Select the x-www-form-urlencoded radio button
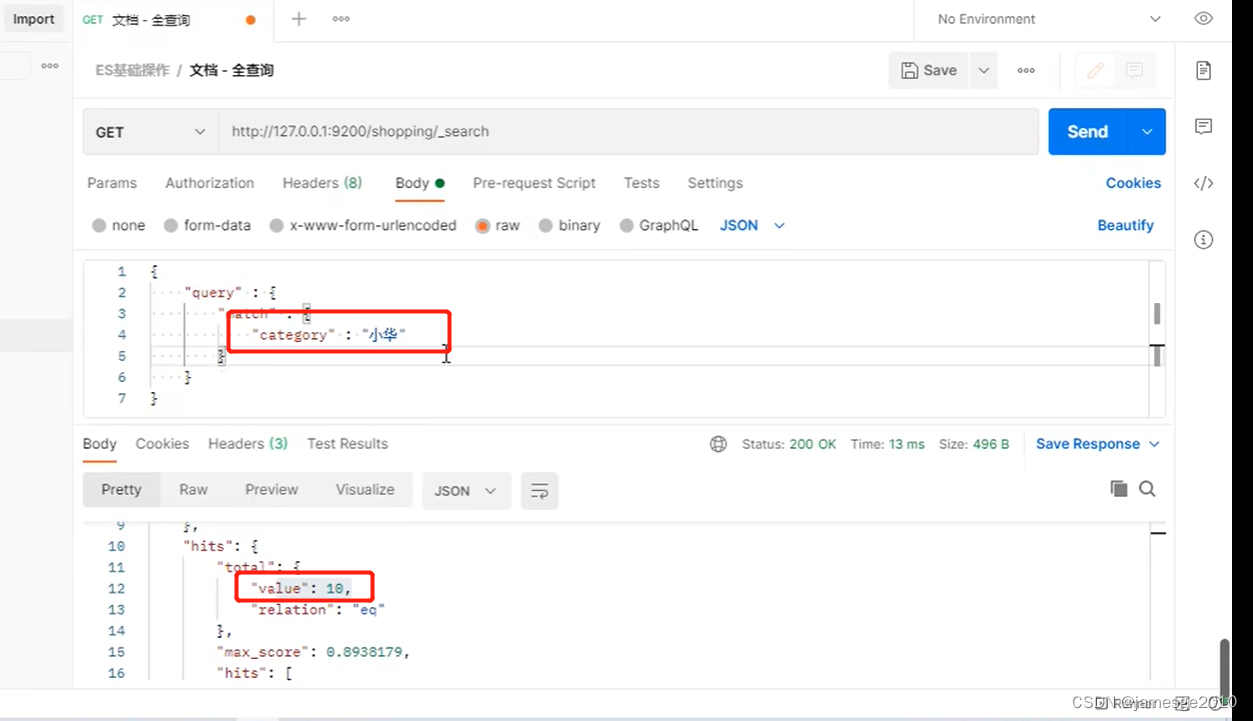The image size is (1253, 721). pos(277,226)
